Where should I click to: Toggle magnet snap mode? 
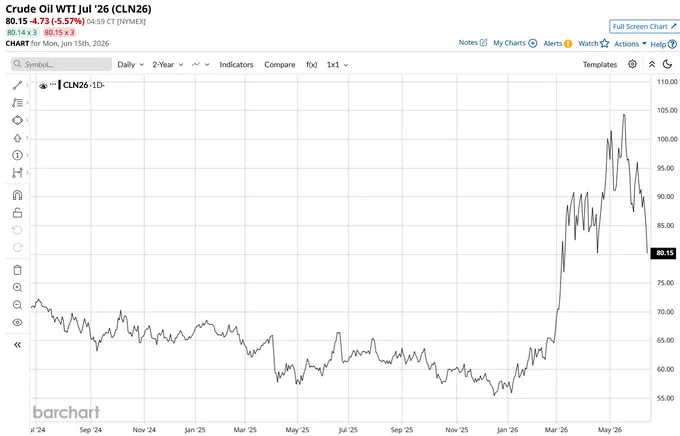point(17,195)
